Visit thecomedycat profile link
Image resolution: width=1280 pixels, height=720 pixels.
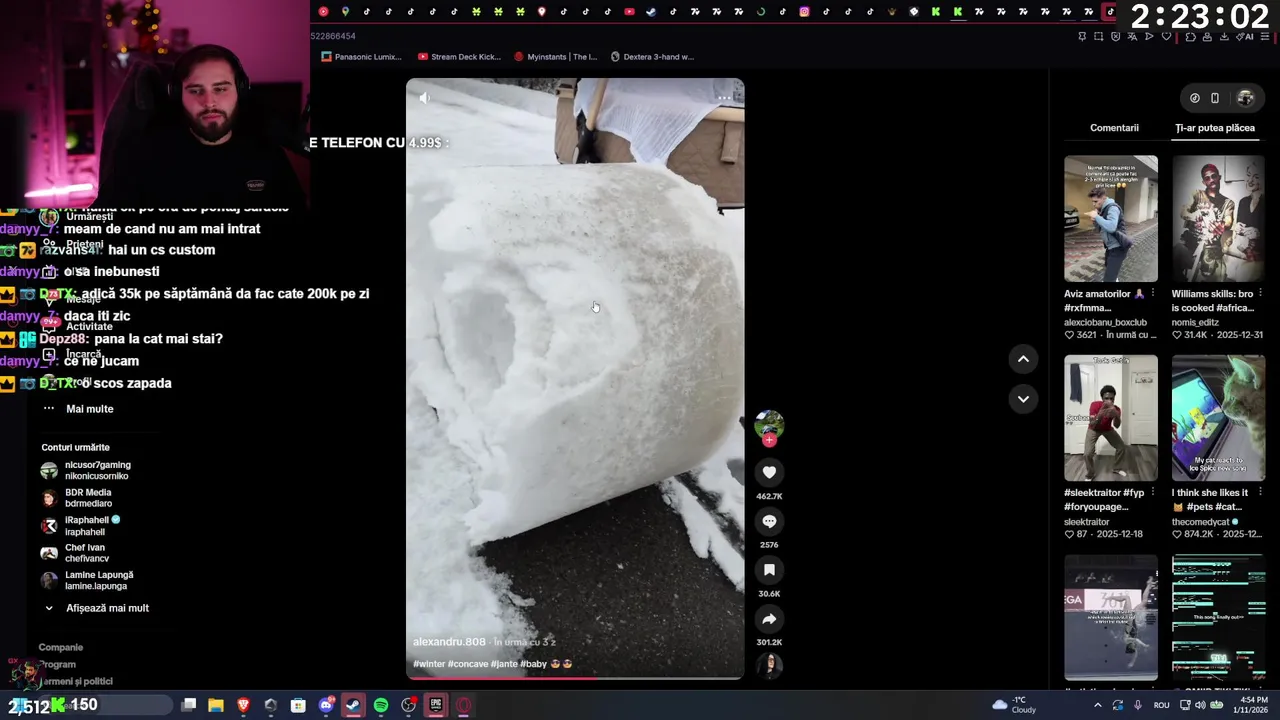[1202, 522]
